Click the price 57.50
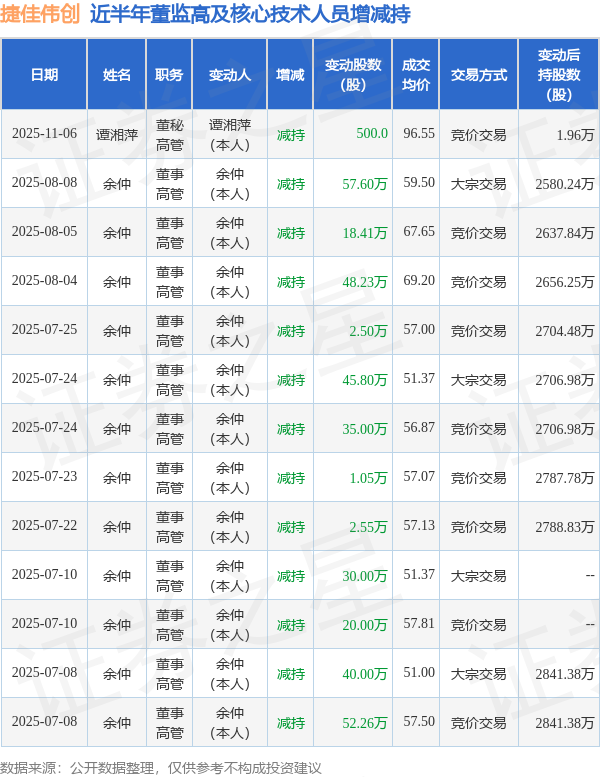The width and height of the screenshot is (600, 777). [x=419, y=722]
